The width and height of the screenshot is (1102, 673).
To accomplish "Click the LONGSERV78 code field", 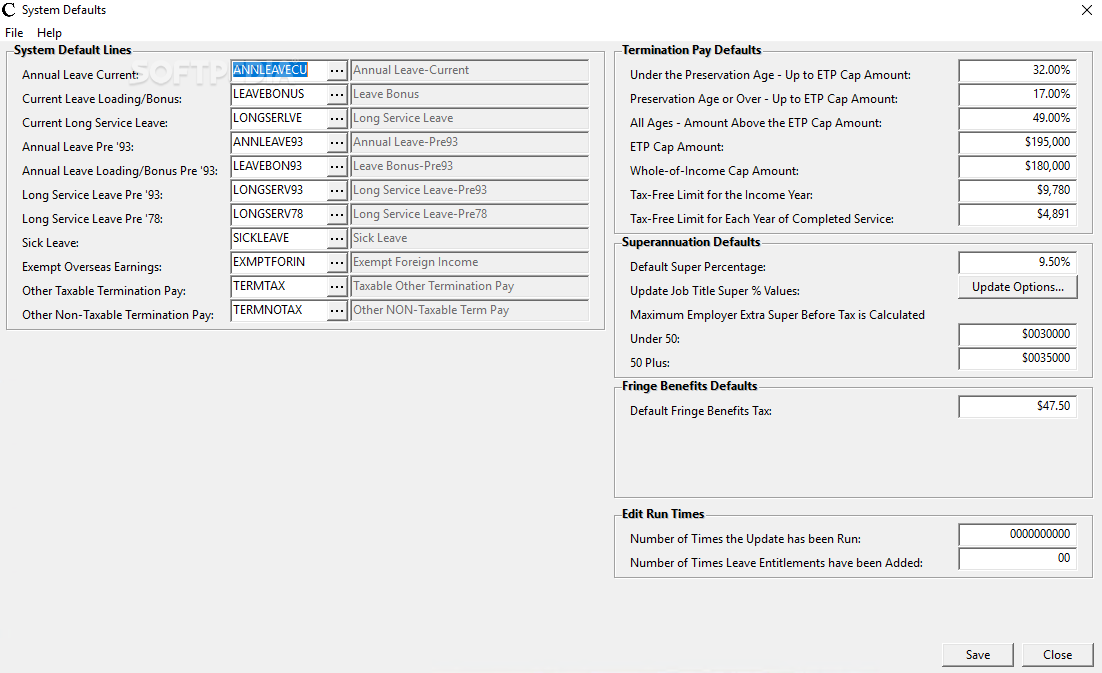I will [x=279, y=214].
